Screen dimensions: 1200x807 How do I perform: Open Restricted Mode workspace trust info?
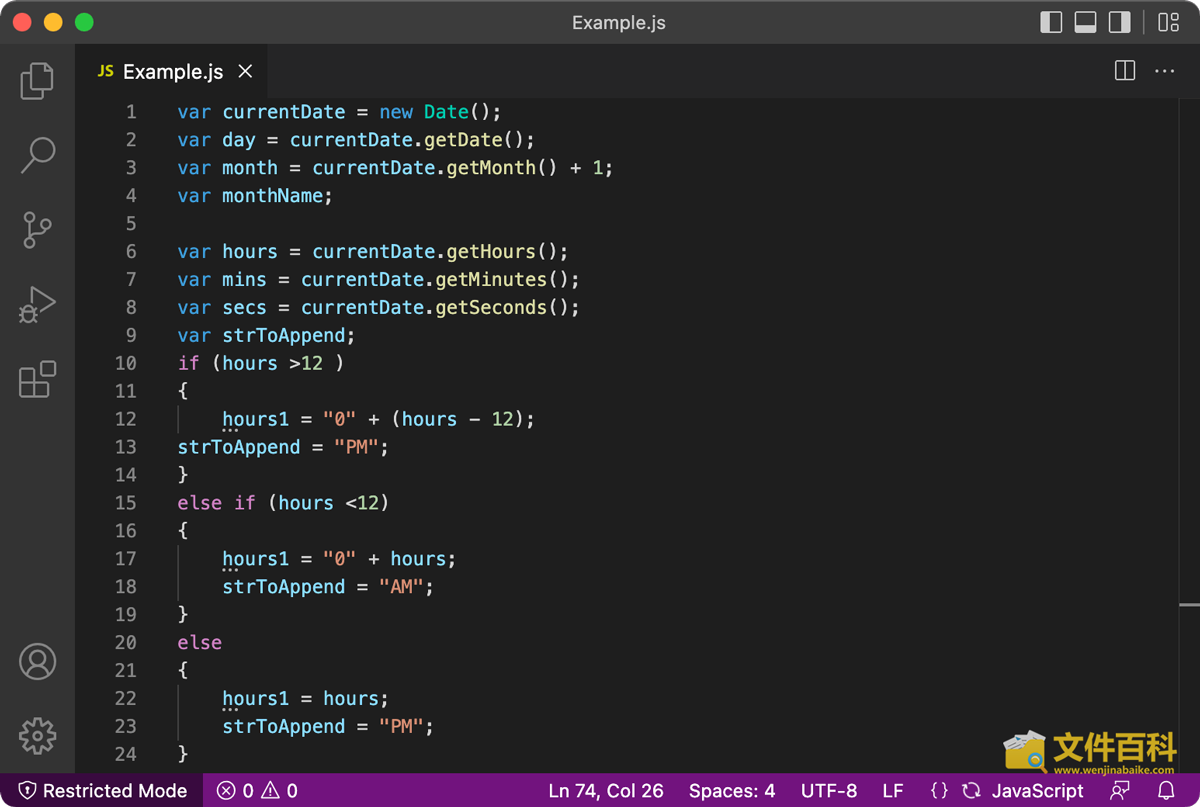pyautogui.click(x=103, y=790)
